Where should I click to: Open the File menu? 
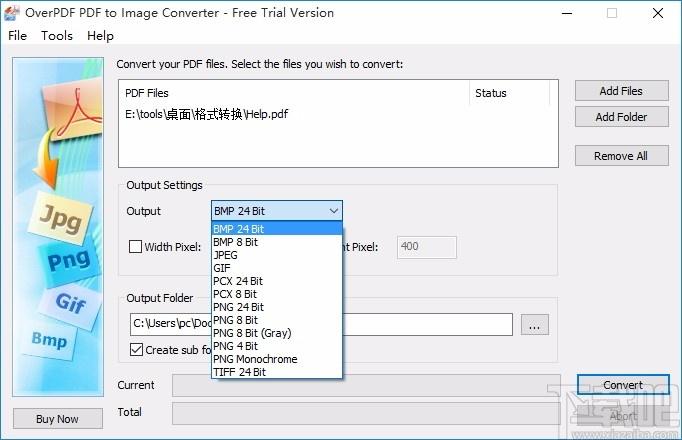click(x=17, y=36)
